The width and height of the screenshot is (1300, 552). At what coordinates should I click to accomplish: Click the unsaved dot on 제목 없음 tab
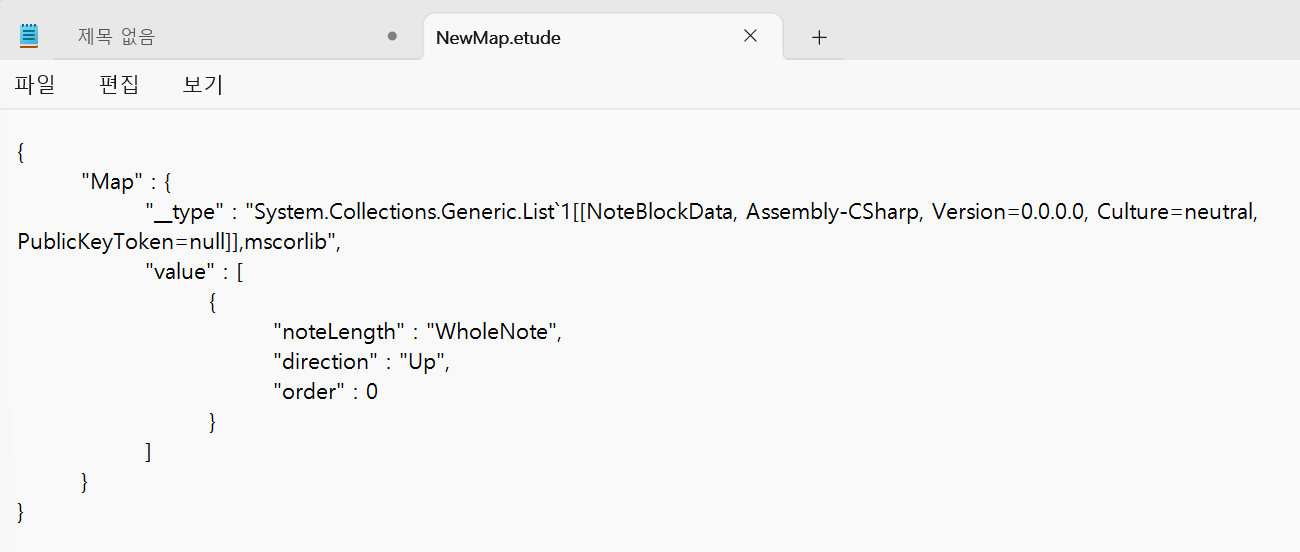[392, 37]
